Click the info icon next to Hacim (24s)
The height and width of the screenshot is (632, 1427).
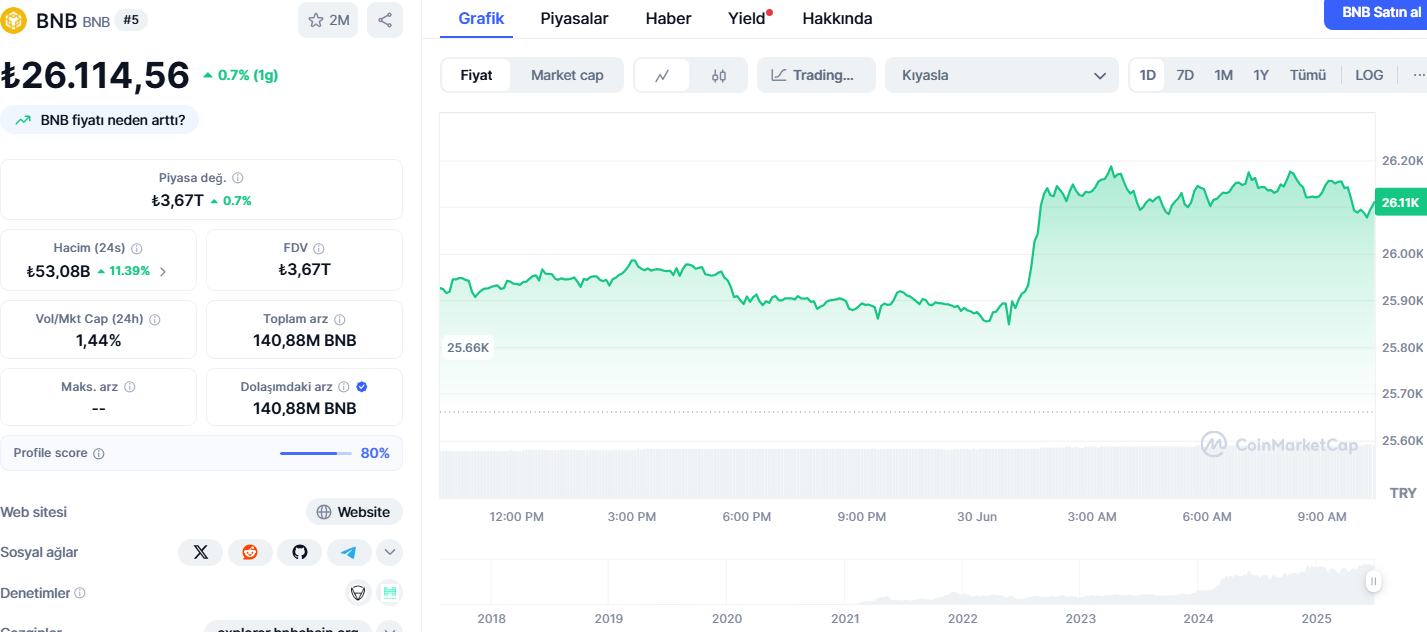point(137,248)
